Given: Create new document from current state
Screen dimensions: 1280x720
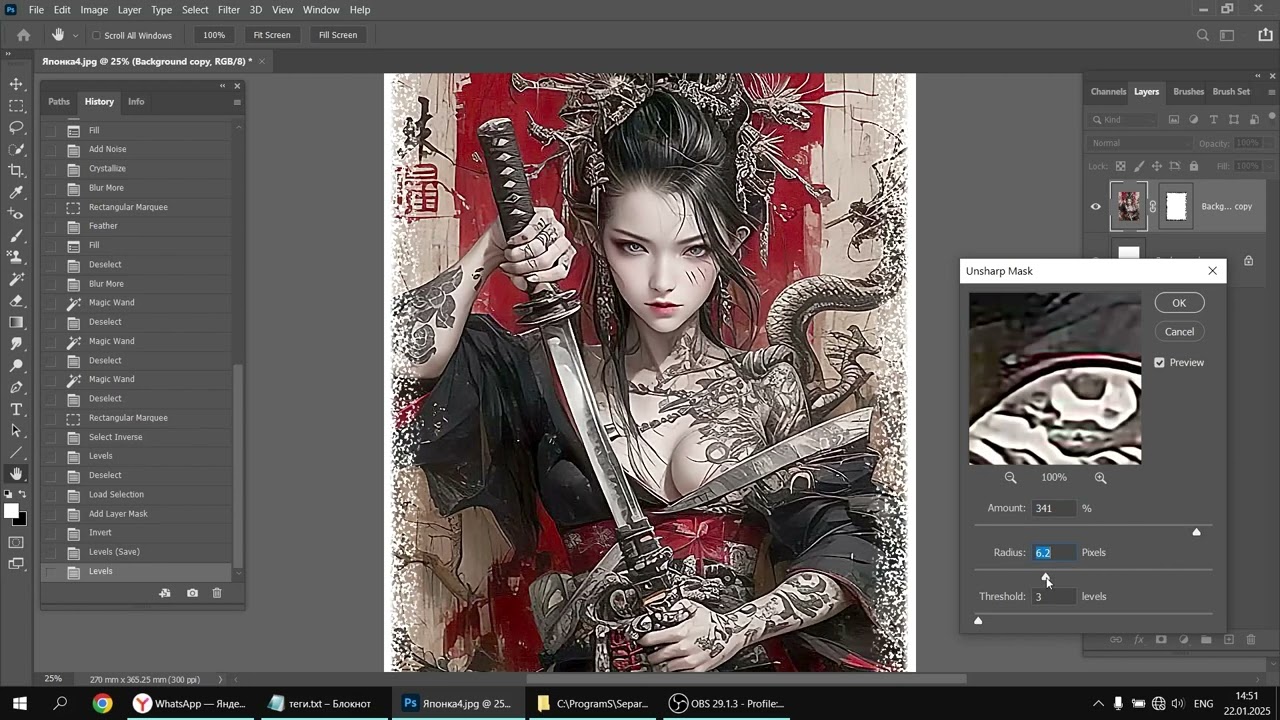Looking at the screenshot, I should click(x=165, y=593).
